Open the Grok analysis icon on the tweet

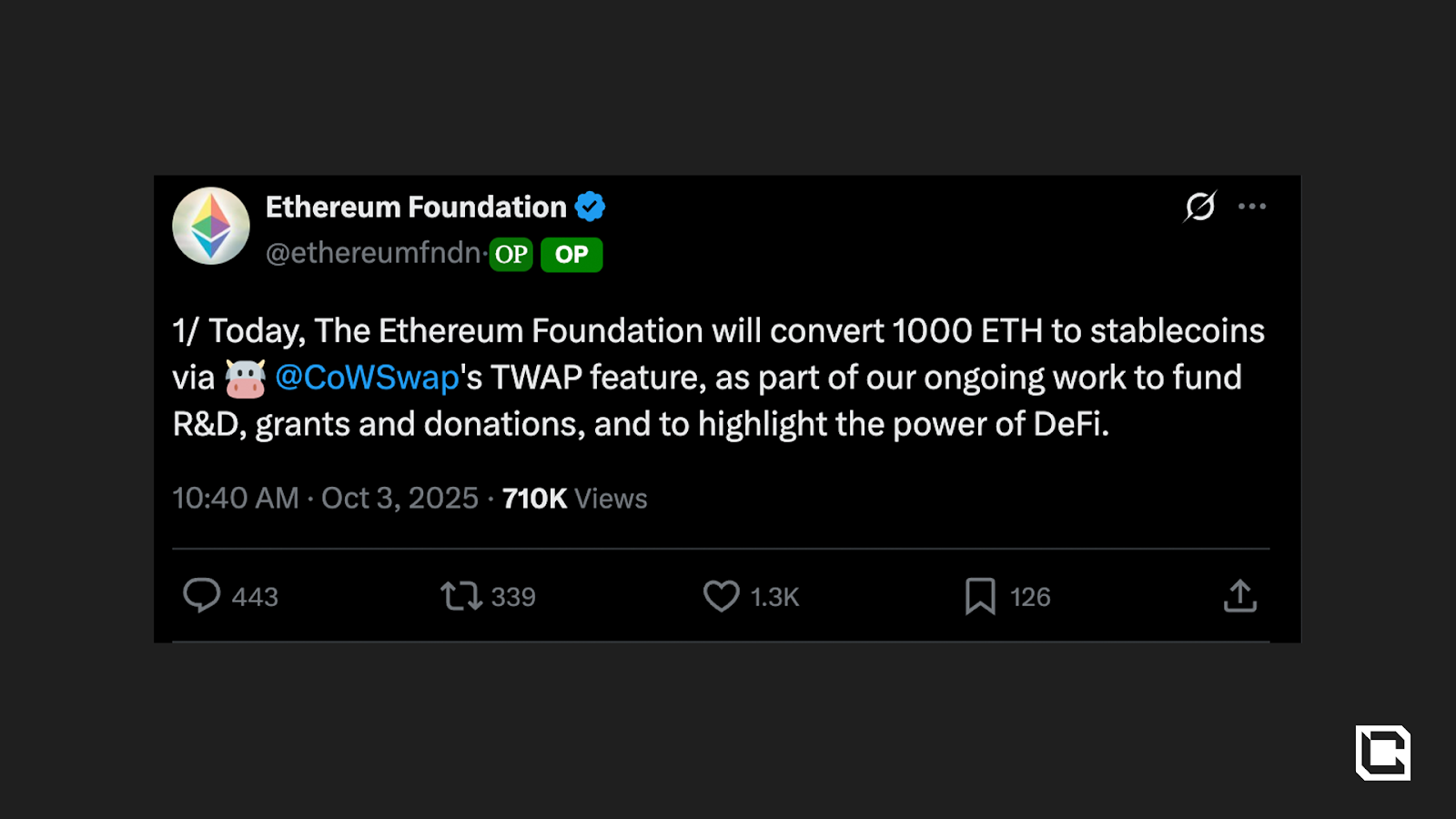(1199, 207)
